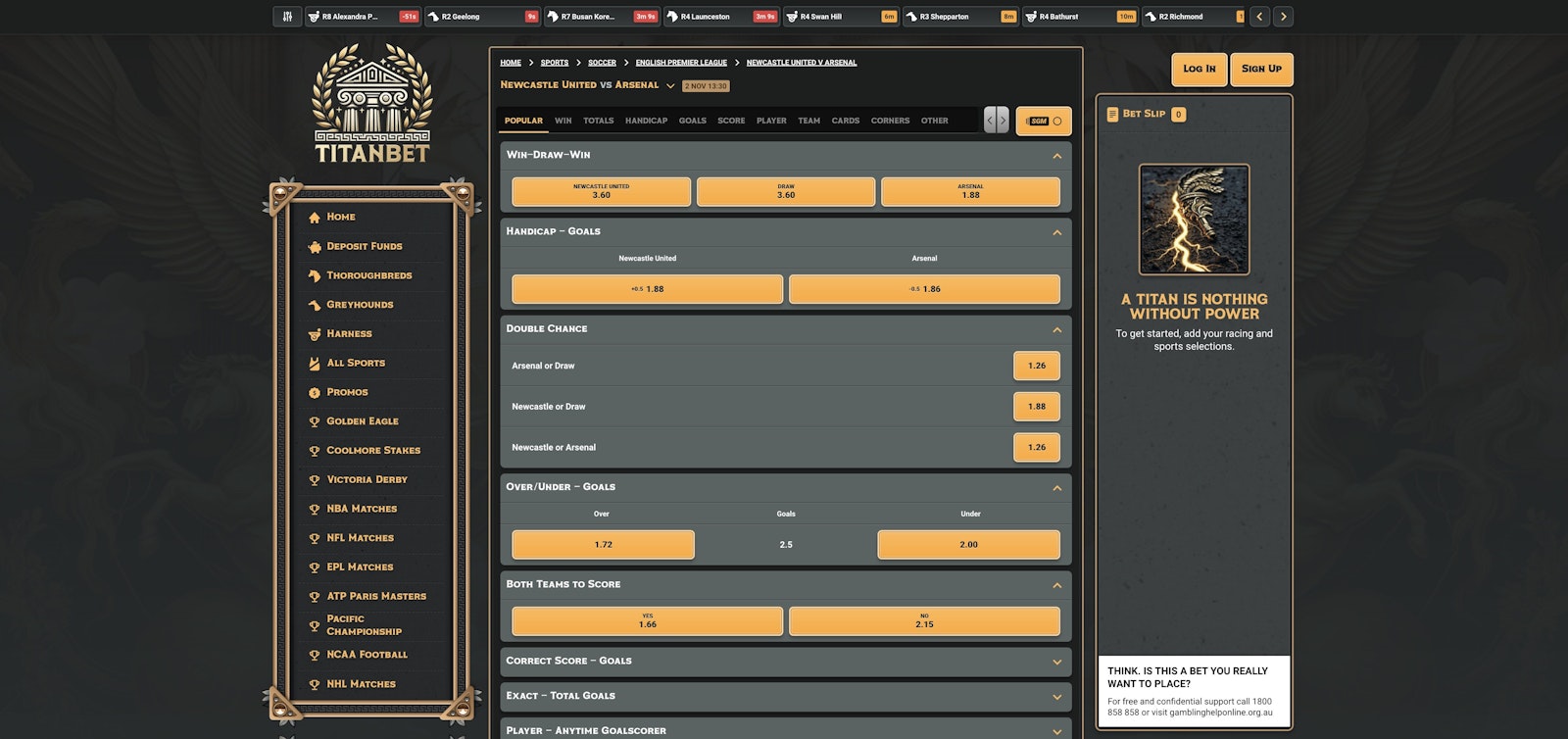This screenshot has height=739, width=1568.
Task: Select the Thoroughbreds horse icon
Action: [315, 276]
